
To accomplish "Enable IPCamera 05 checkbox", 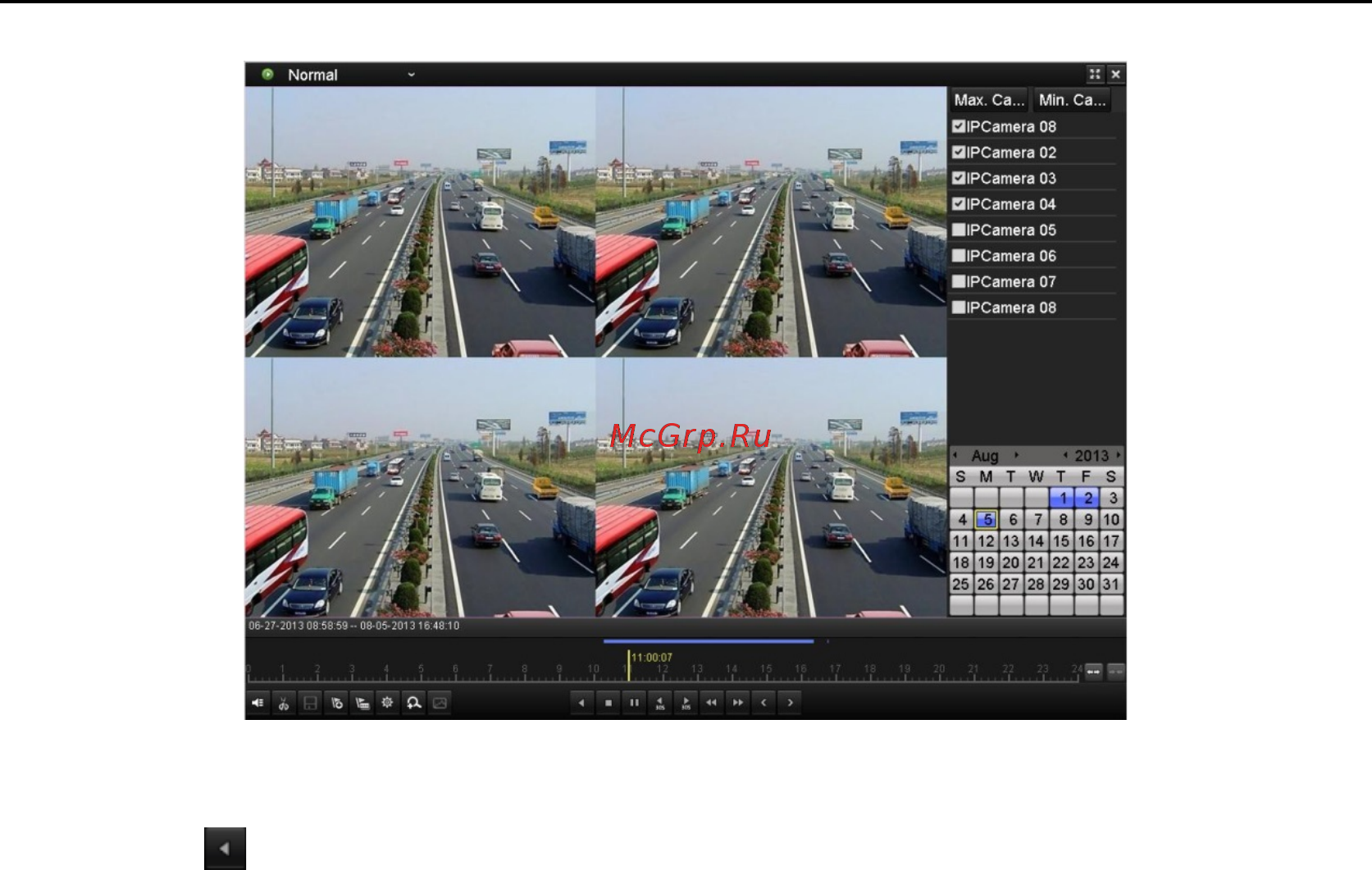I will coord(958,230).
